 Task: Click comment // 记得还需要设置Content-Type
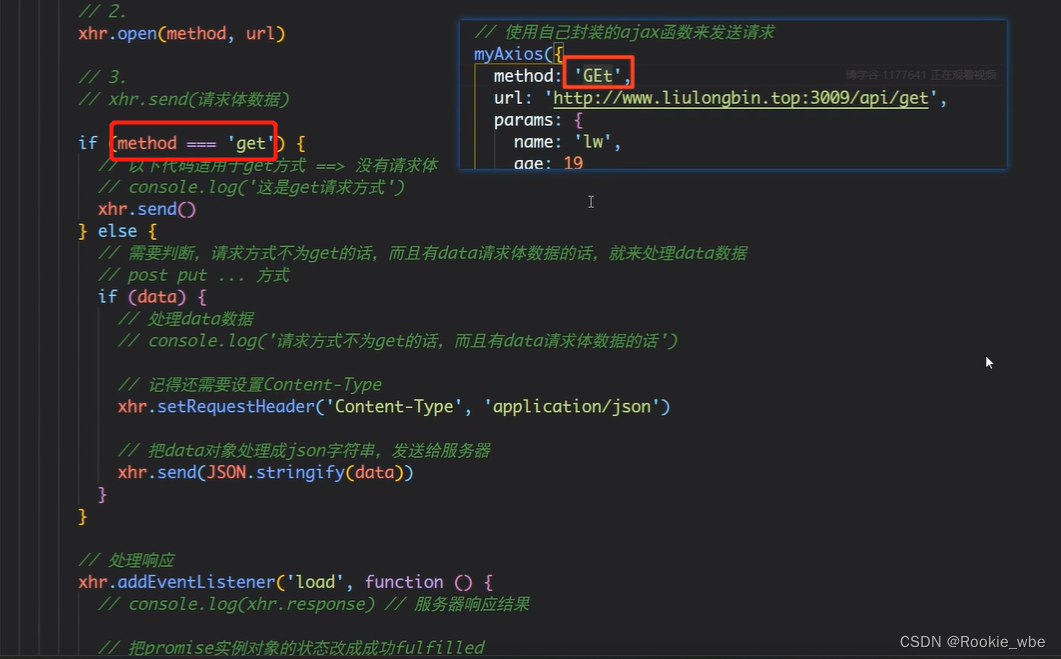click(x=250, y=384)
